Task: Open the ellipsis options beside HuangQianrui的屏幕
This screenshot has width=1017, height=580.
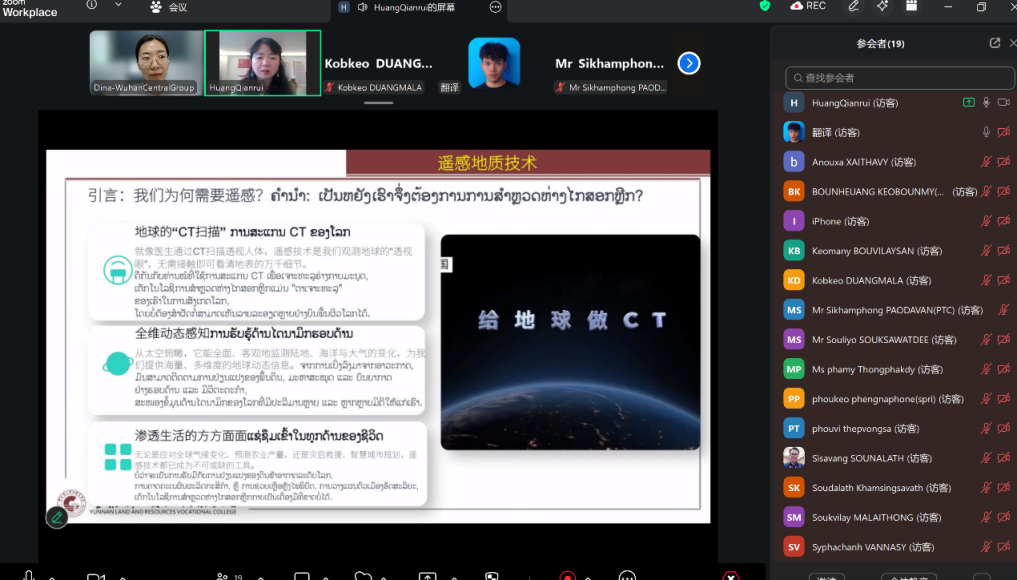Action: pyautogui.click(x=496, y=7)
